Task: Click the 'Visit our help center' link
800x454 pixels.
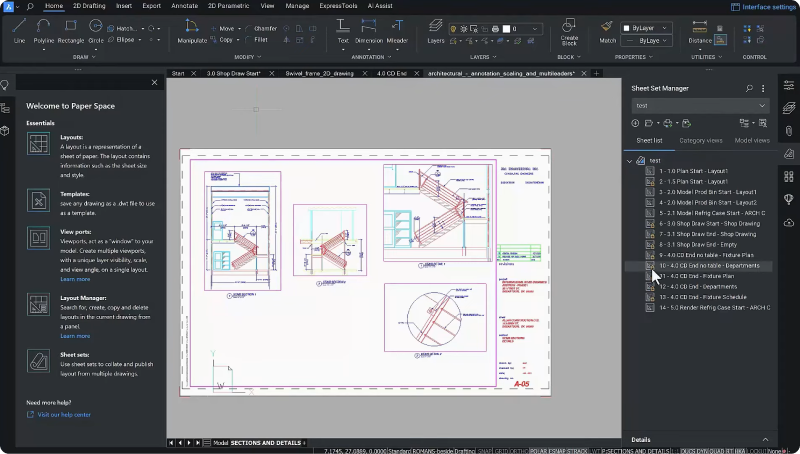Action: point(63,414)
